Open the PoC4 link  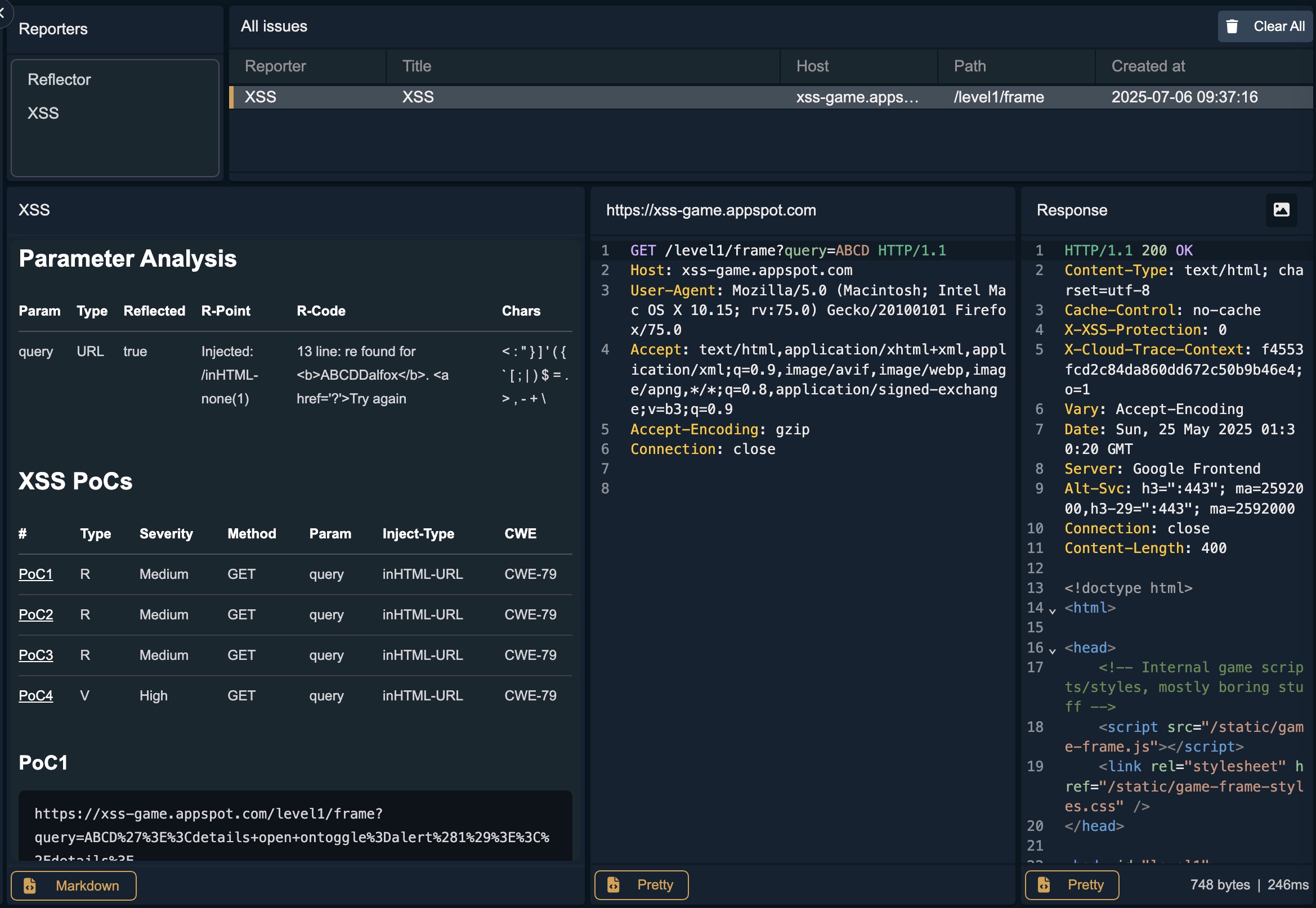pos(36,695)
